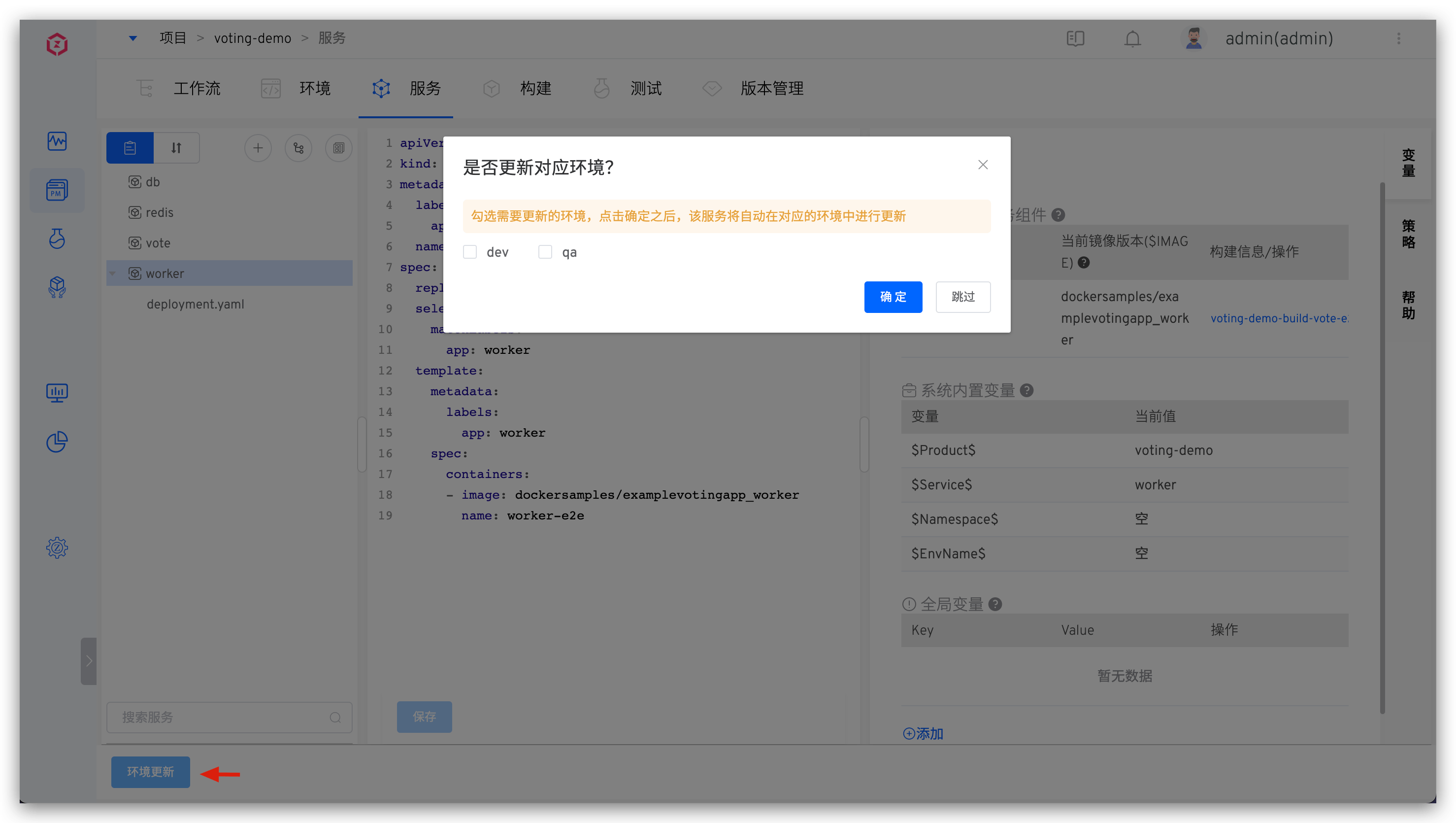The width and height of the screenshot is (1456, 823).
Task: Click the 确定 button in the dialog
Action: tap(893, 297)
